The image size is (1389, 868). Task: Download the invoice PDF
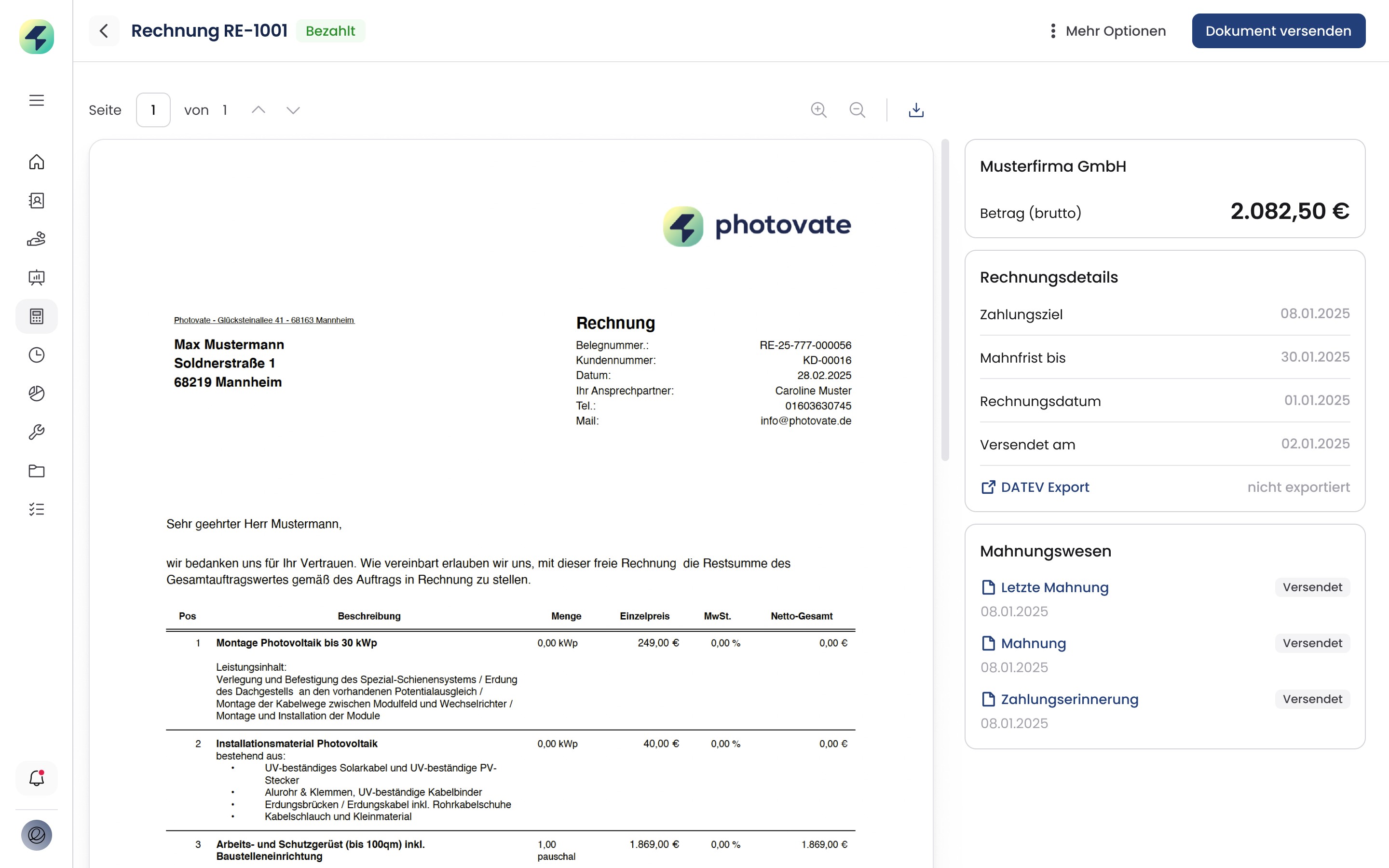[916, 109]
